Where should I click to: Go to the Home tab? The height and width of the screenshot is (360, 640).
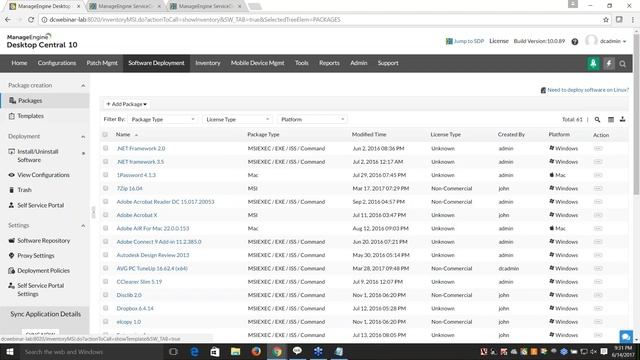click(19, 63)
